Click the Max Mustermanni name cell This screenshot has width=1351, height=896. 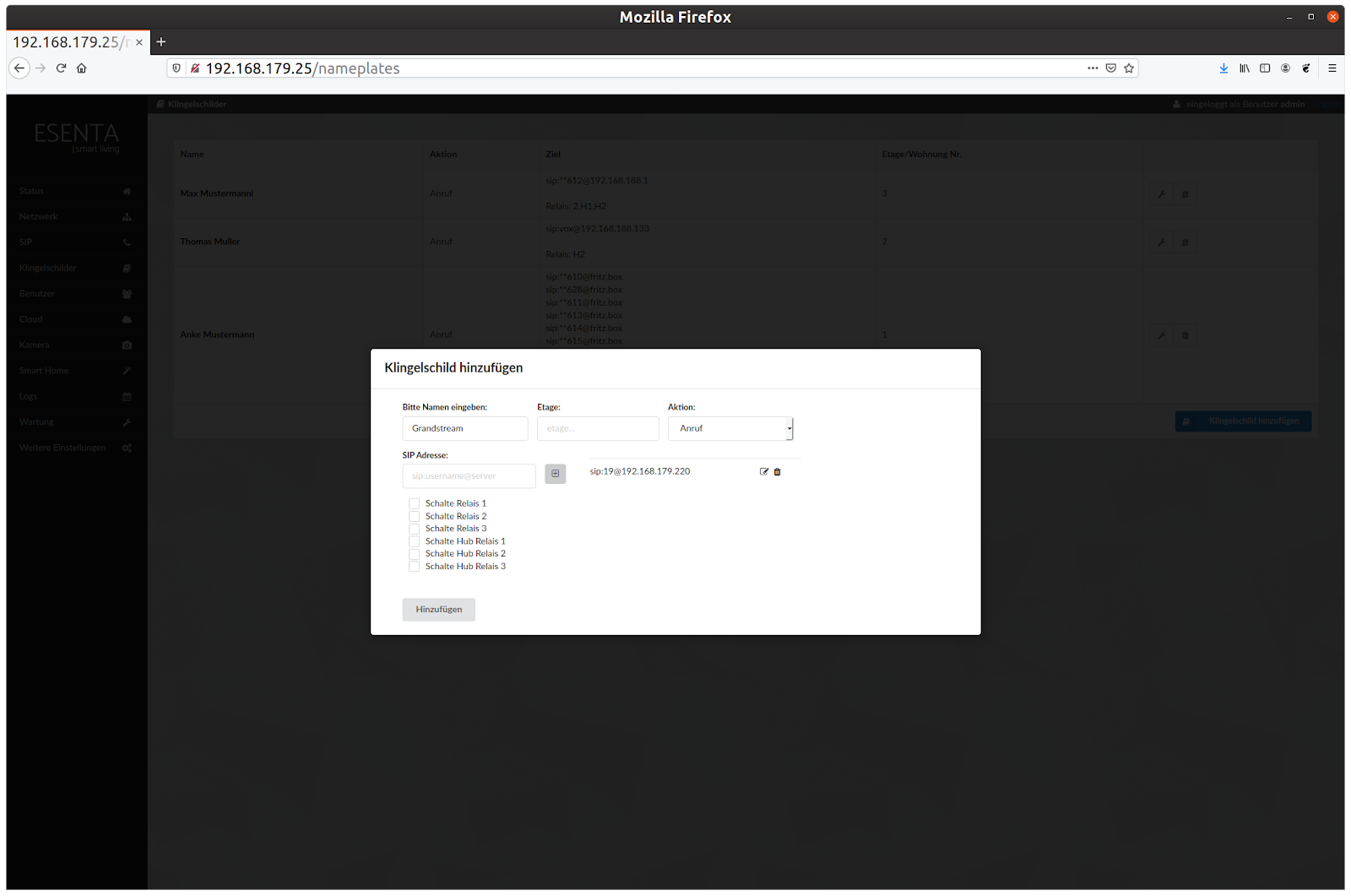217,194
